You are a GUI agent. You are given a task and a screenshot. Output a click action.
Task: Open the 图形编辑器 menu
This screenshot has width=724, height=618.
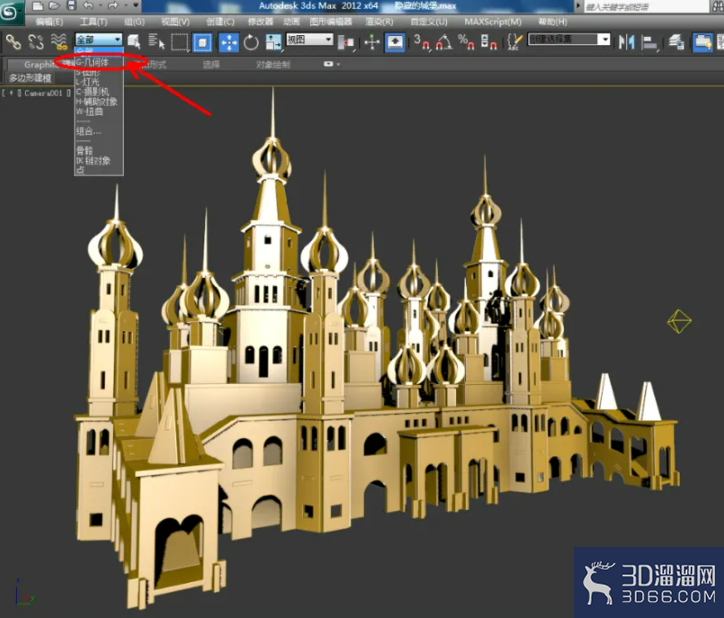331,22
